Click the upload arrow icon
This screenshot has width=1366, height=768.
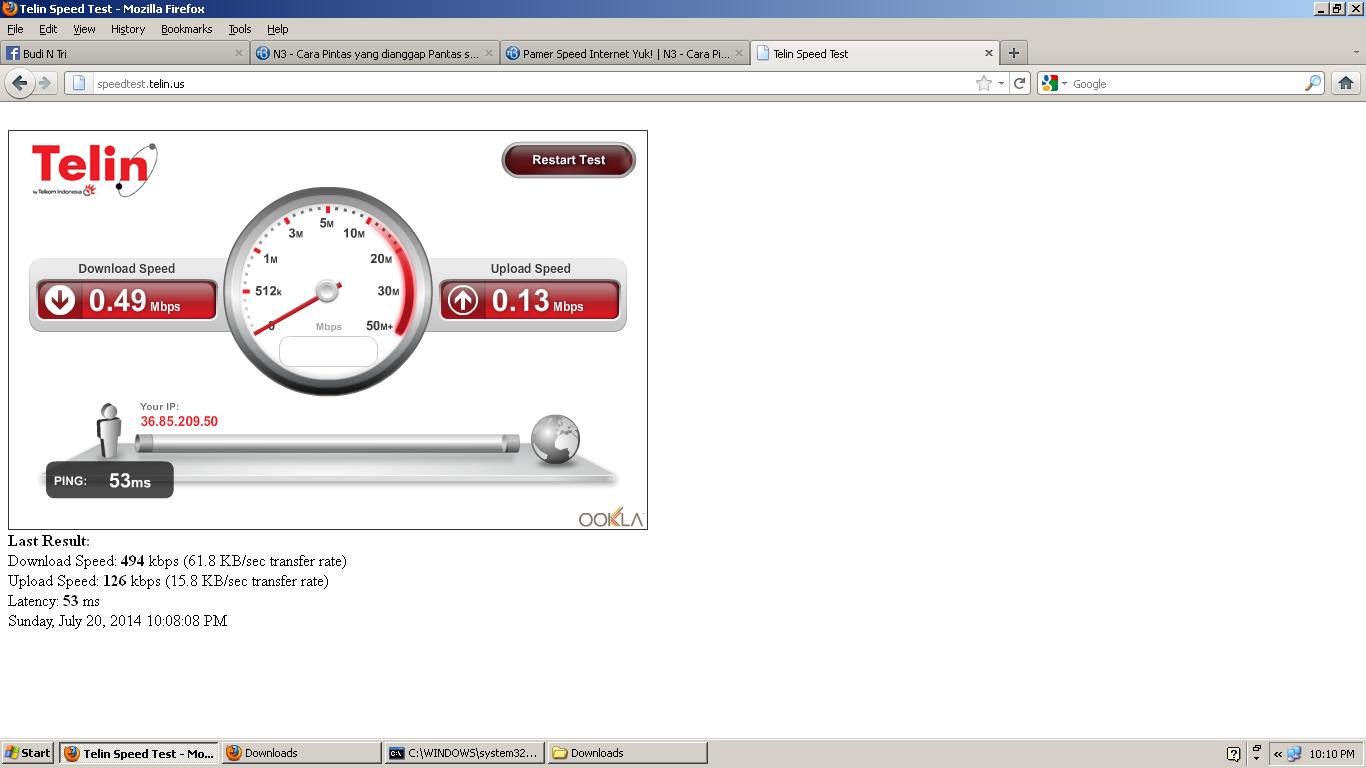click(x=463, y=300)
